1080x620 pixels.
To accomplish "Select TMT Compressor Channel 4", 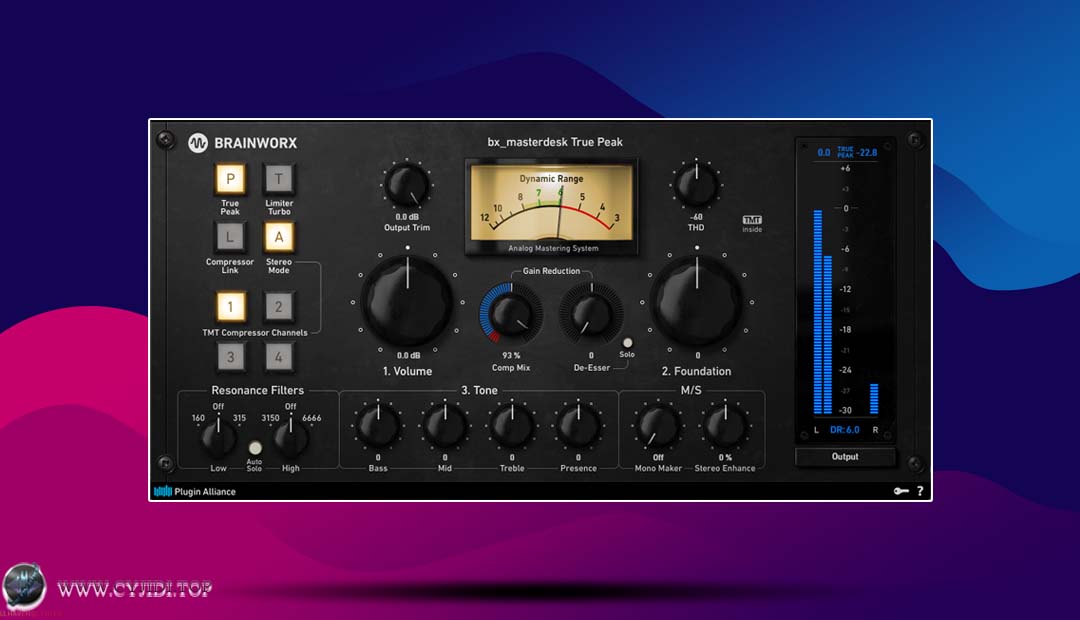I will [x=279, y=357].
